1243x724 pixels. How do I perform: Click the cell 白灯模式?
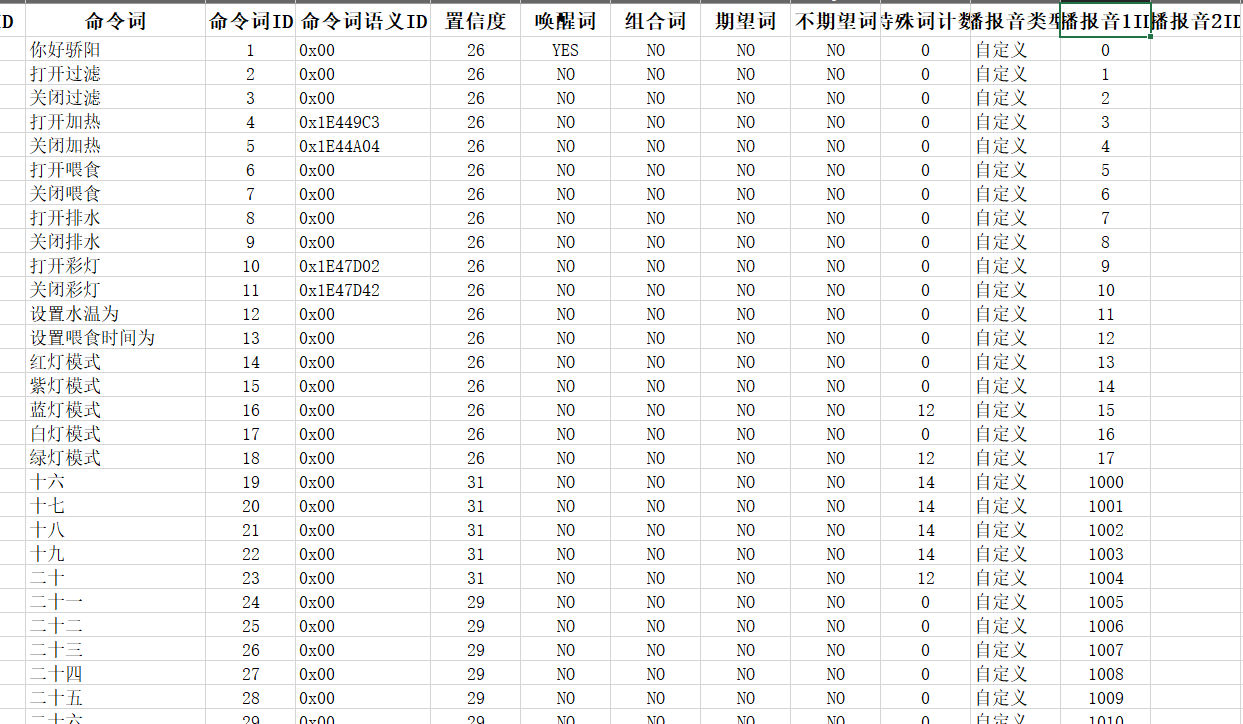[116, 434]
